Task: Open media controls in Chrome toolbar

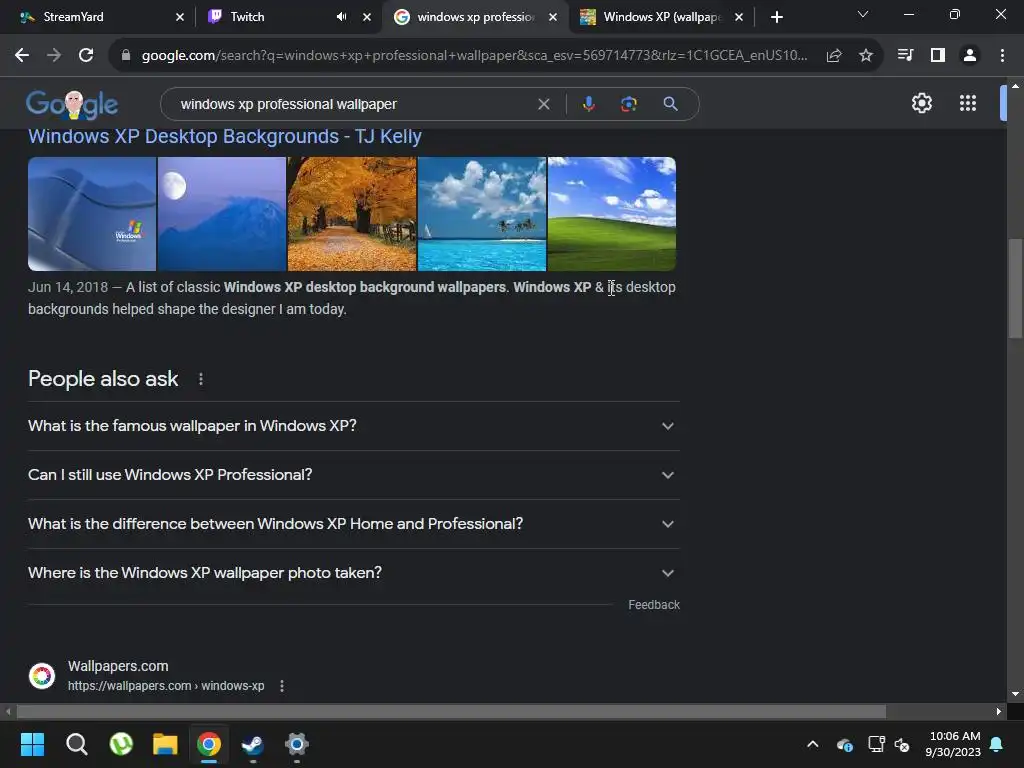Action: point(905,56)
